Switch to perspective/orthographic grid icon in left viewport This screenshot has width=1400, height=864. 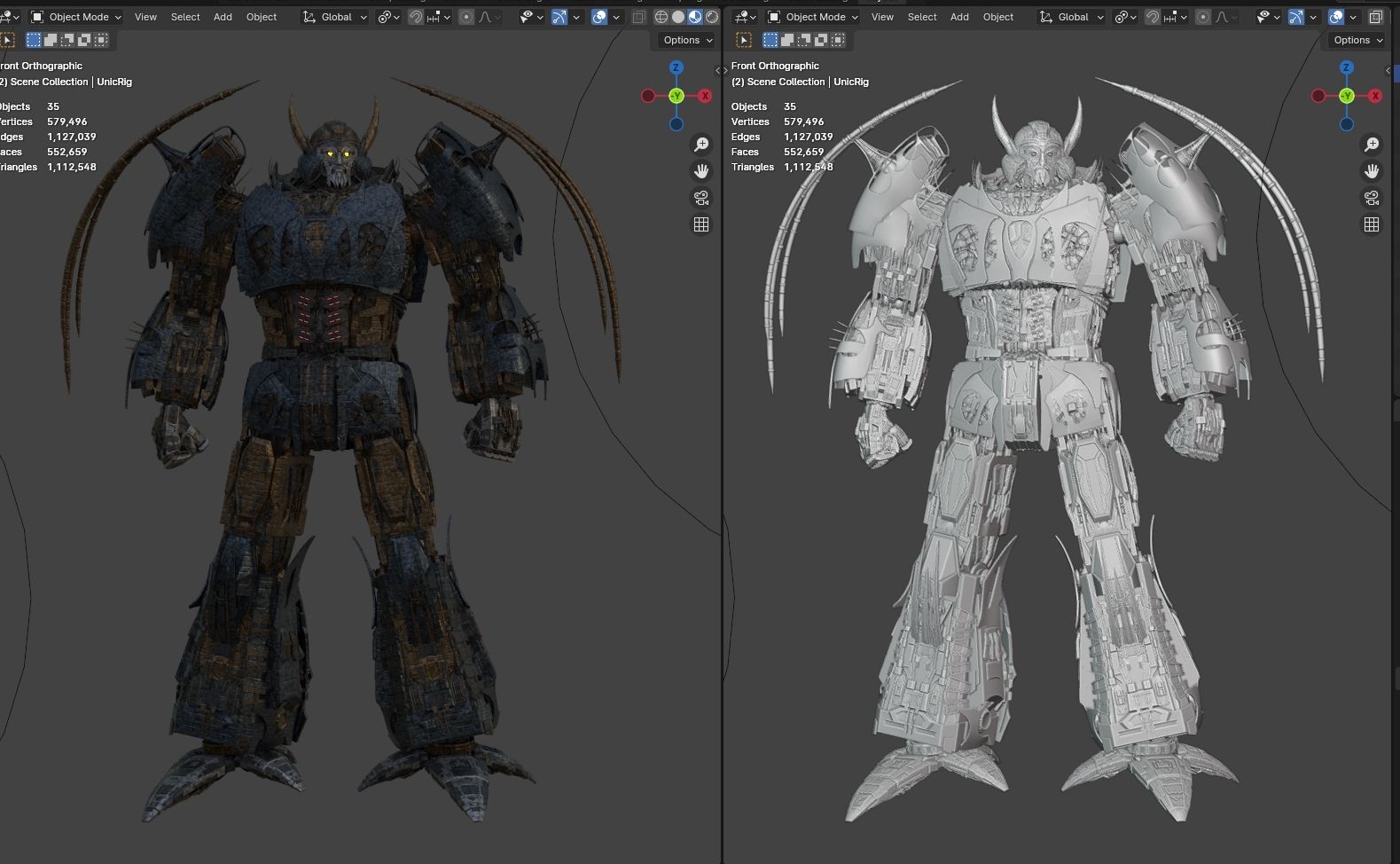pos(701,224)
